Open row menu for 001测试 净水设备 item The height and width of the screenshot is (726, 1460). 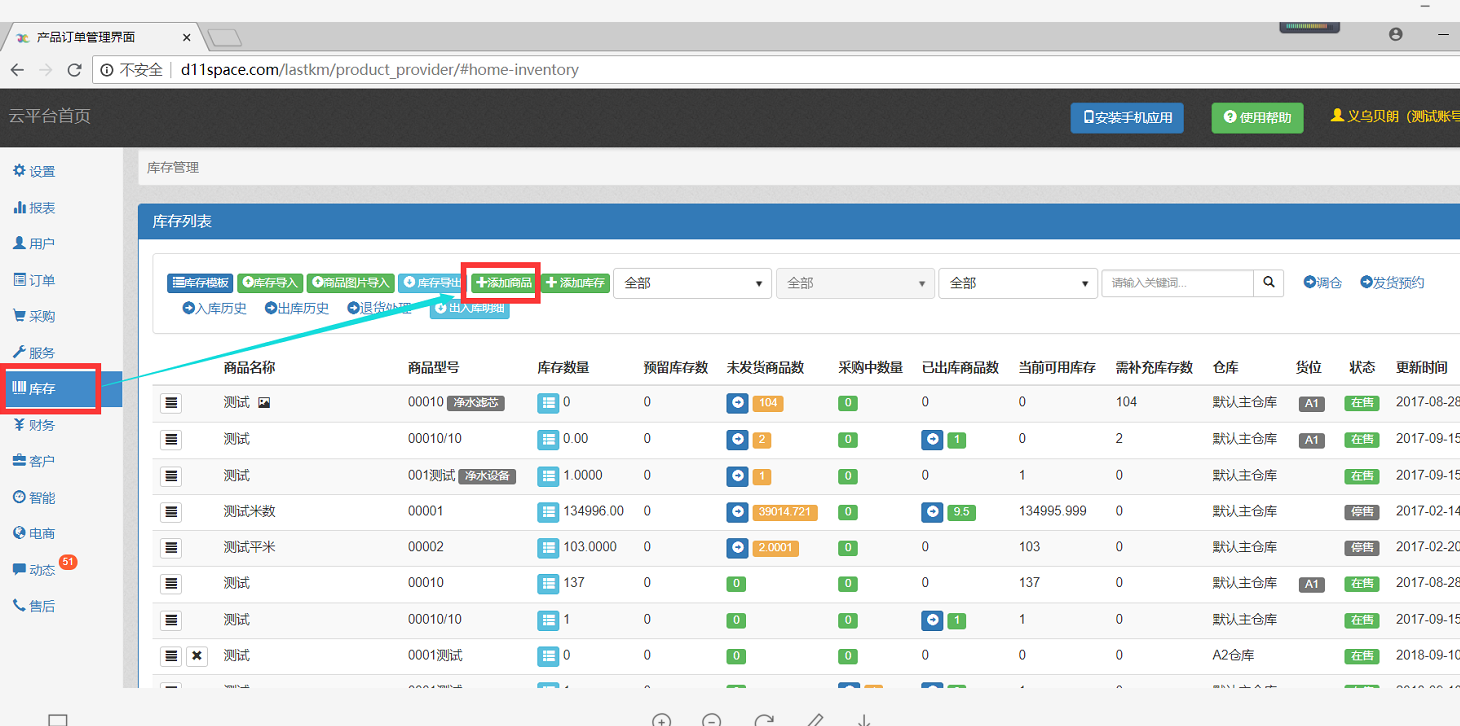point(172,475)
